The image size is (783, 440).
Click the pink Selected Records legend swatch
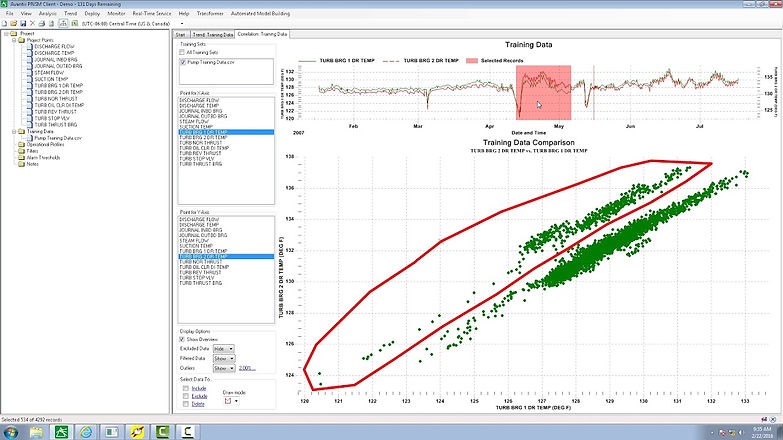(x=472, y=60)
